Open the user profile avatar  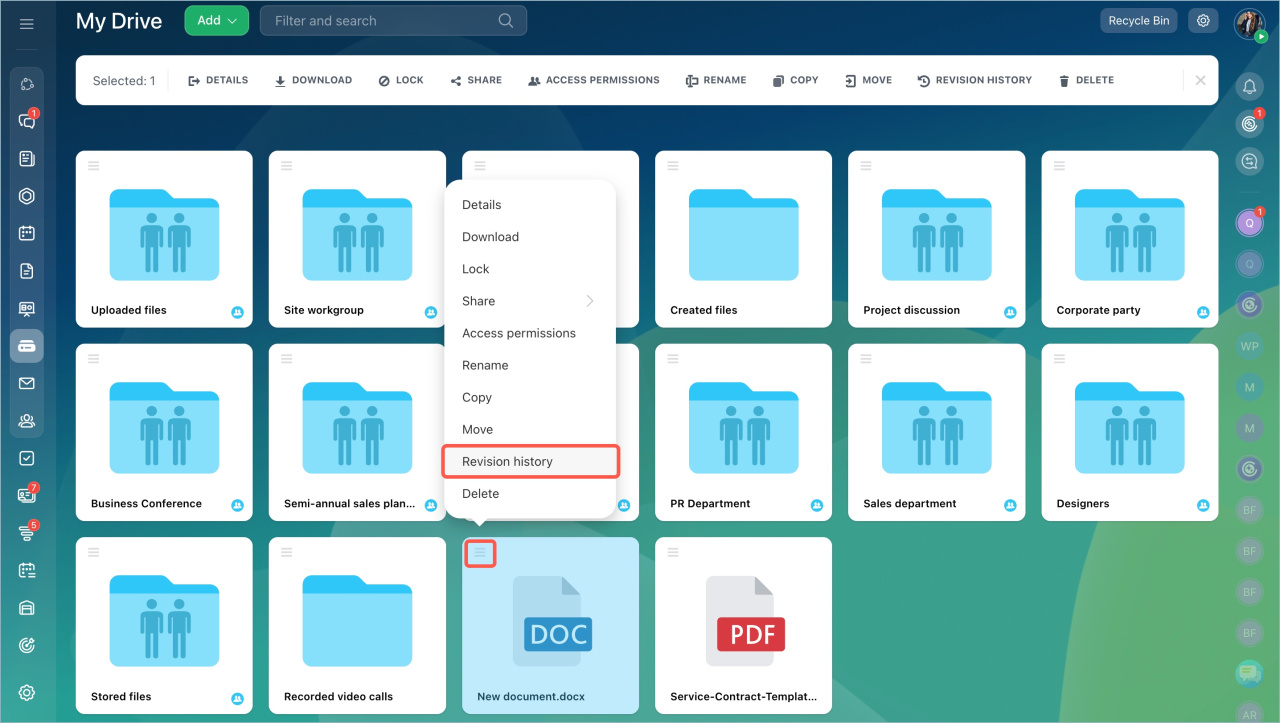(x=1249, y=23)
